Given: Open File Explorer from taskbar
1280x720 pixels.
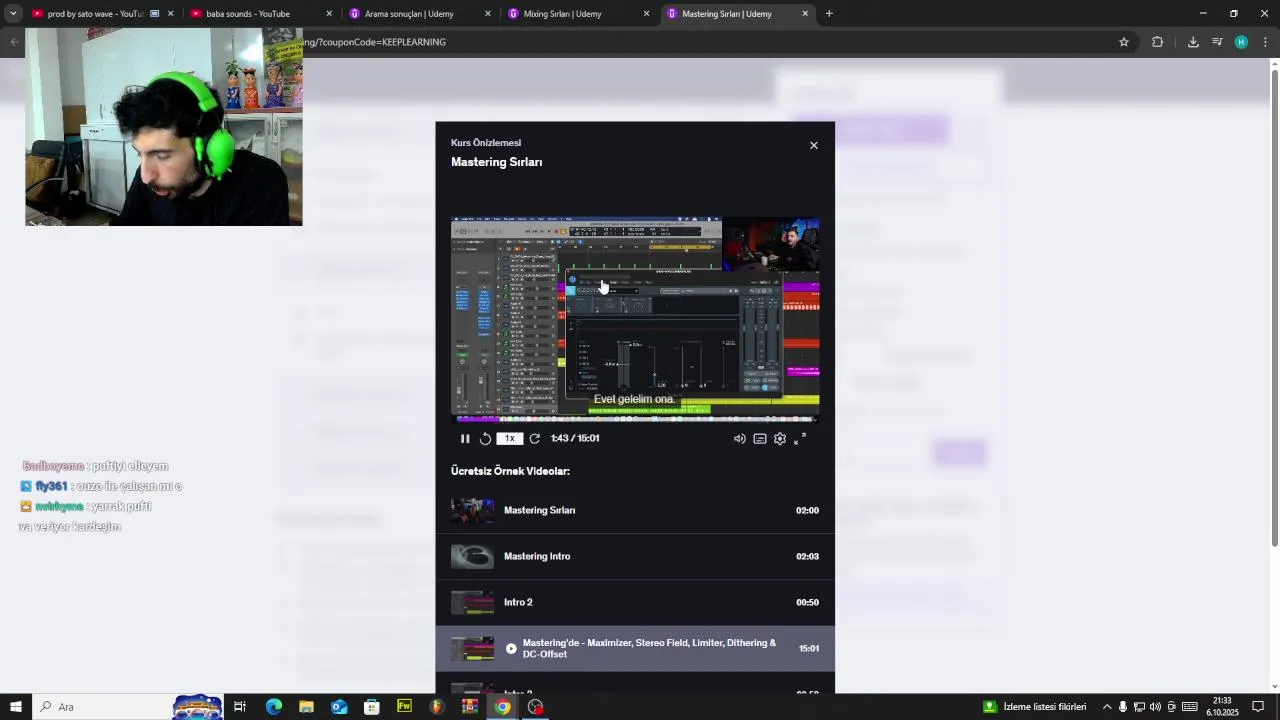Looking at the screenshot, I should pyautogui.click(x=306, y=707).
